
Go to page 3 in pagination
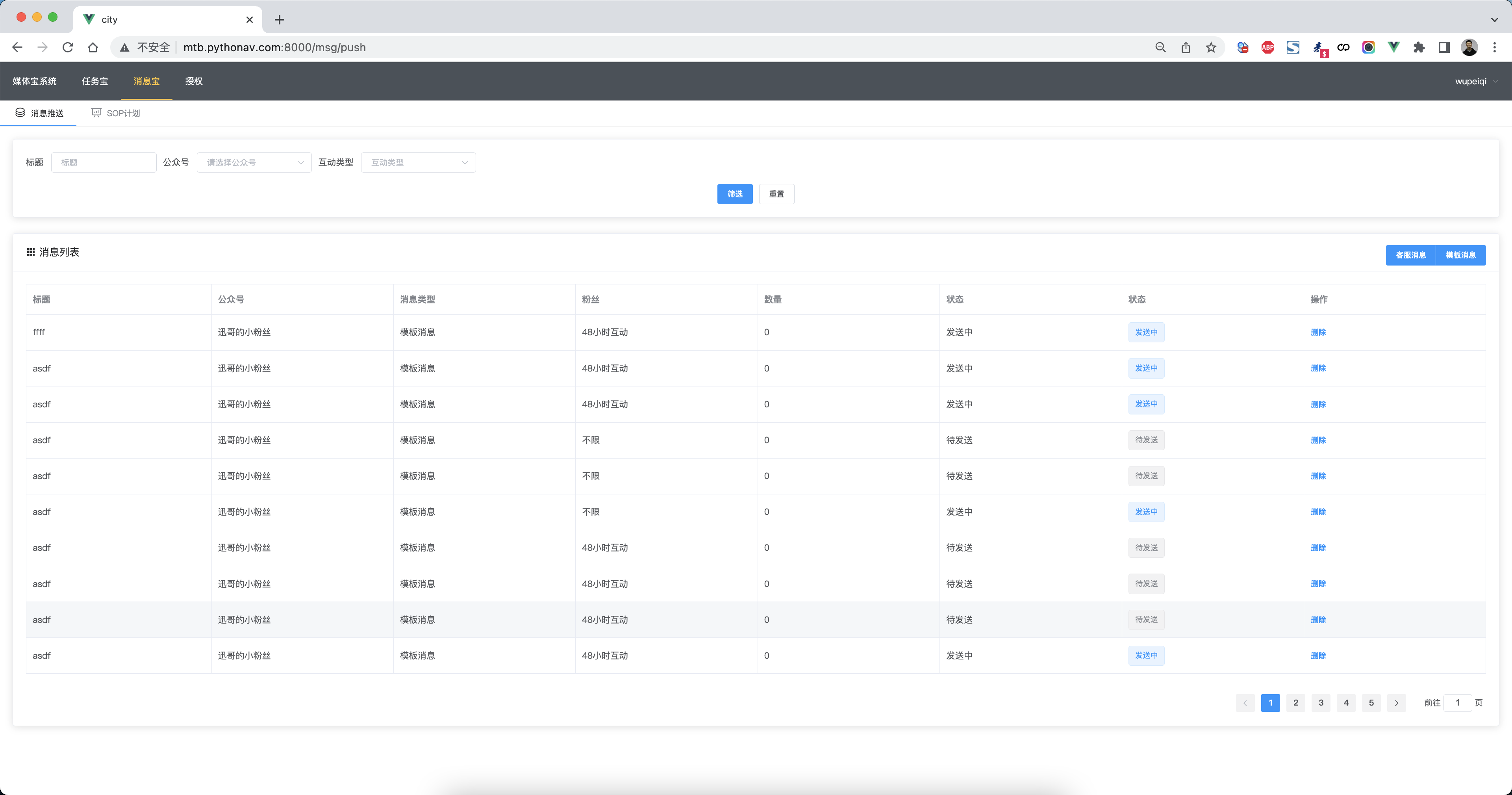coord(1321,703)
